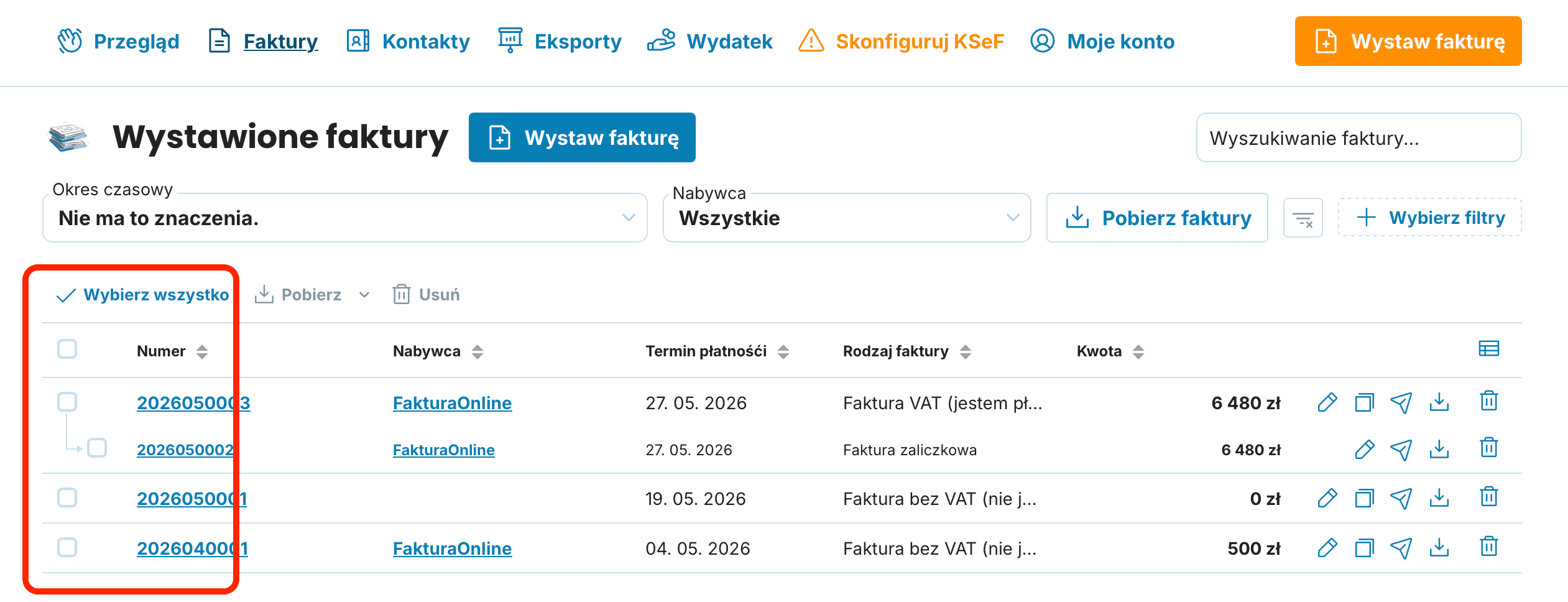Viewport: 1568px width, 602px height.
Task: Open Kontakty in the top navigation
Action: (408, 41)
